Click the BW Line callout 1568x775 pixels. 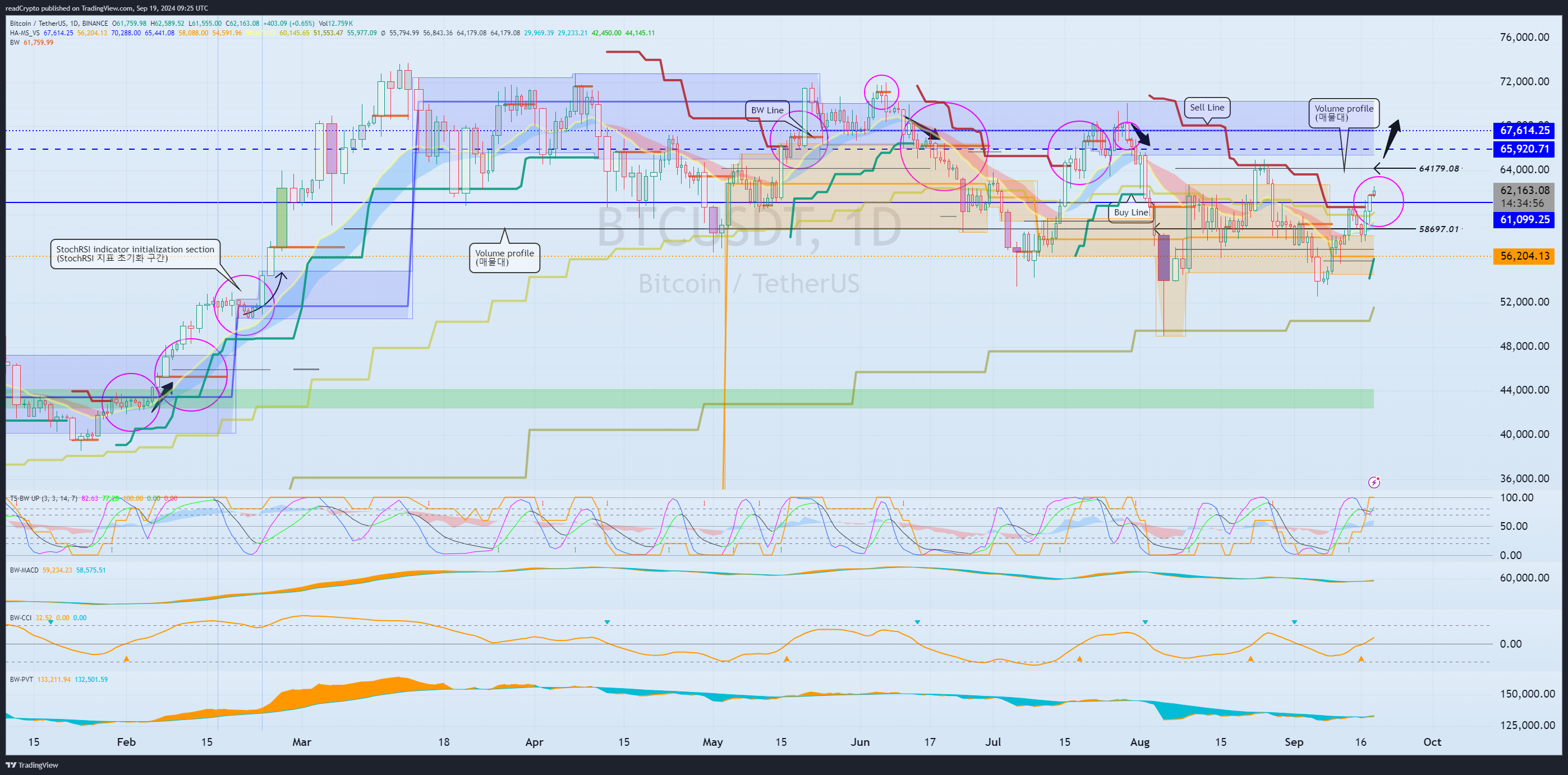(767, 110)
